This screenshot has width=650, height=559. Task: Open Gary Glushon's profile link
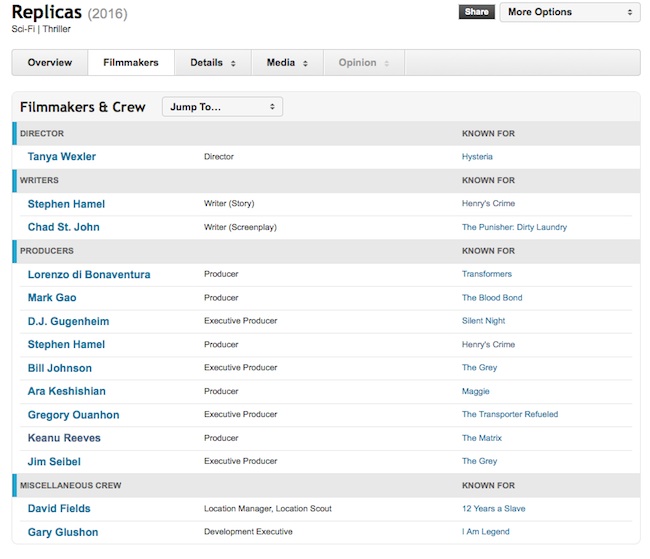pyautogui.click(x=63, y=532)
